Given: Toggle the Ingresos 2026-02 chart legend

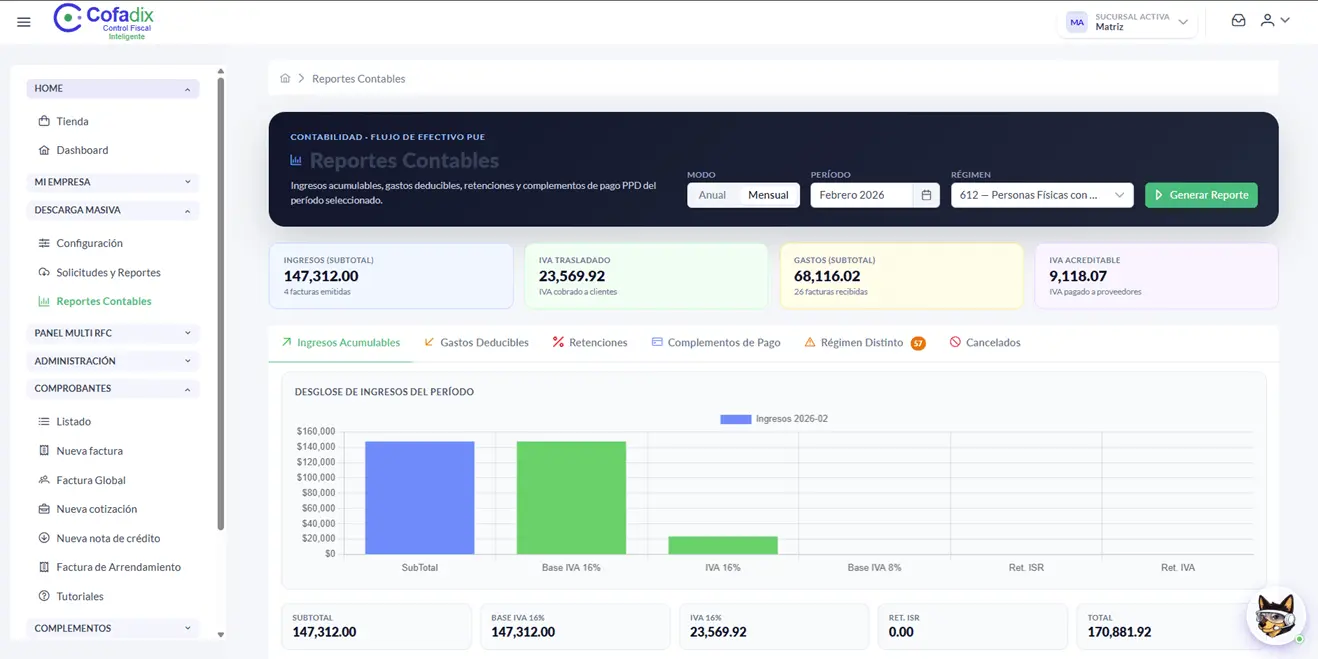Looking at the screenshot, I should (x=774, y=419).
